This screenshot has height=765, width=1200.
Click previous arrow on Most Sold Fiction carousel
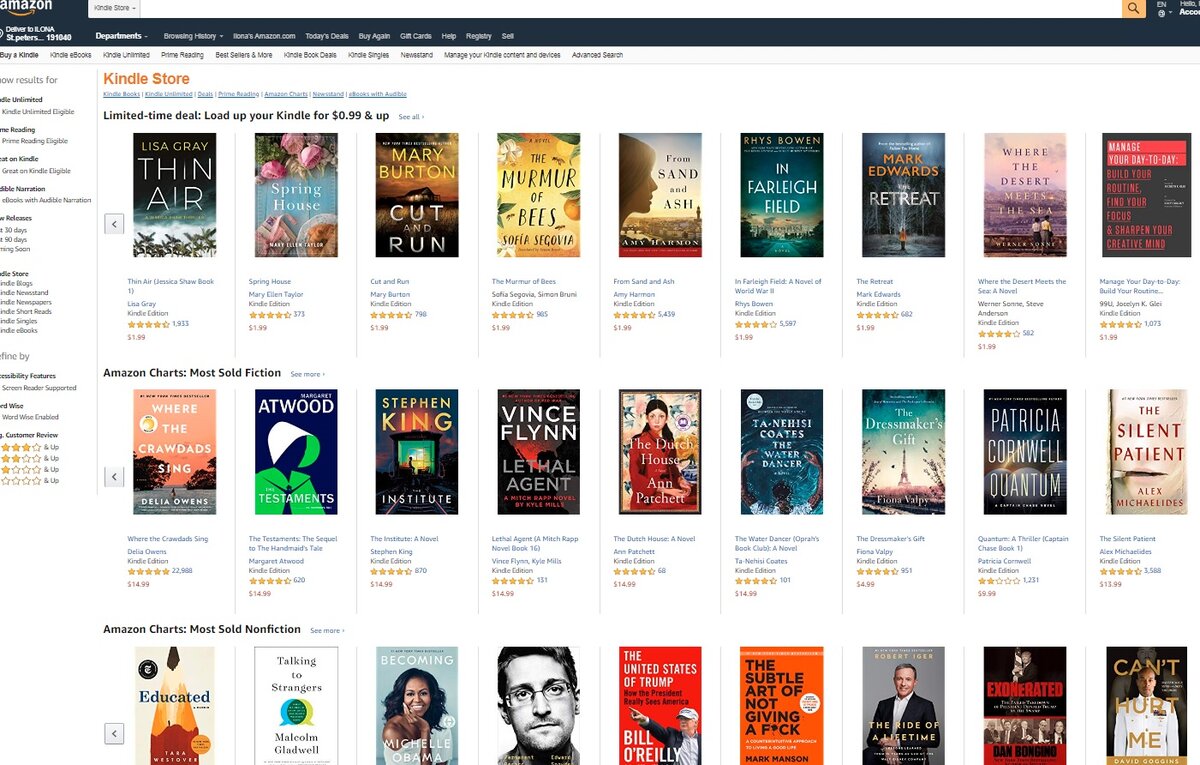[x=114, y=476]
